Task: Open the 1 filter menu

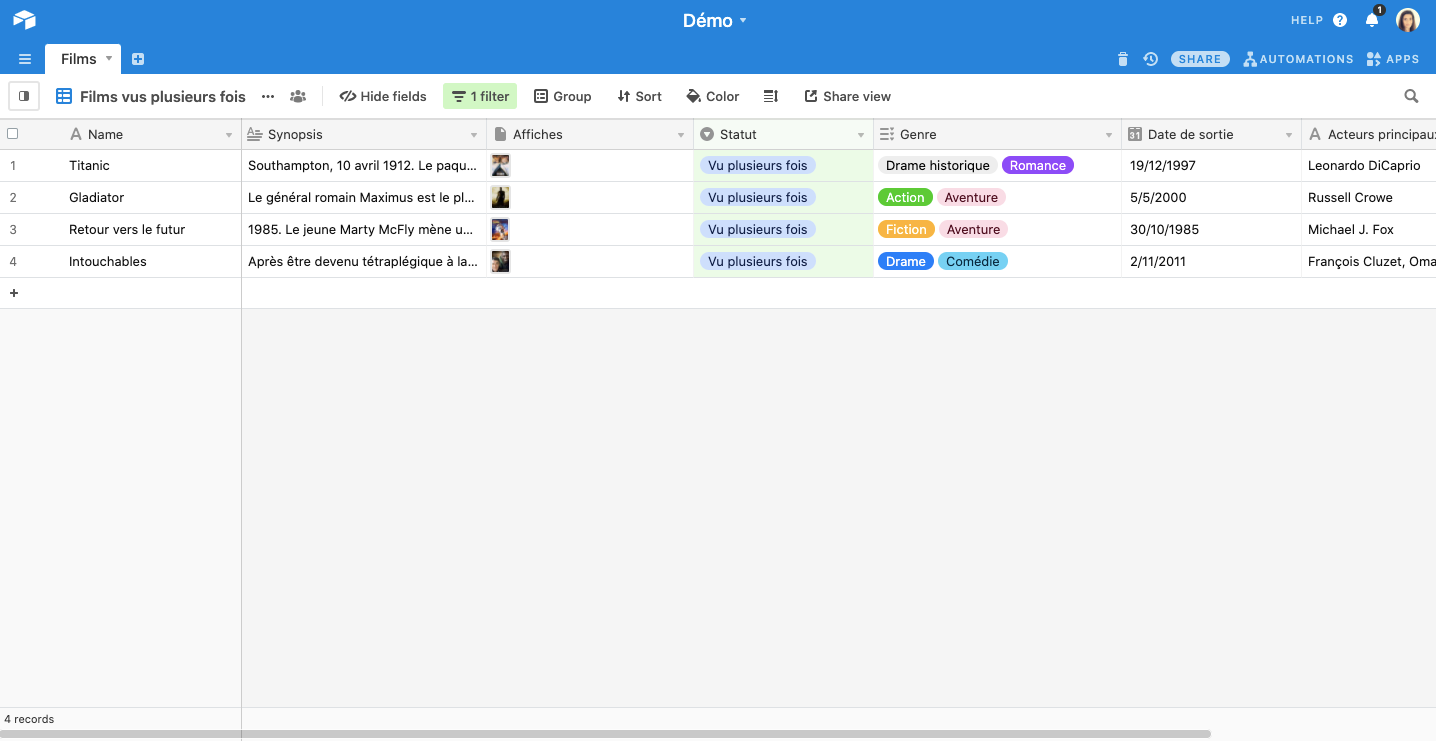Action: pos(480,96)
